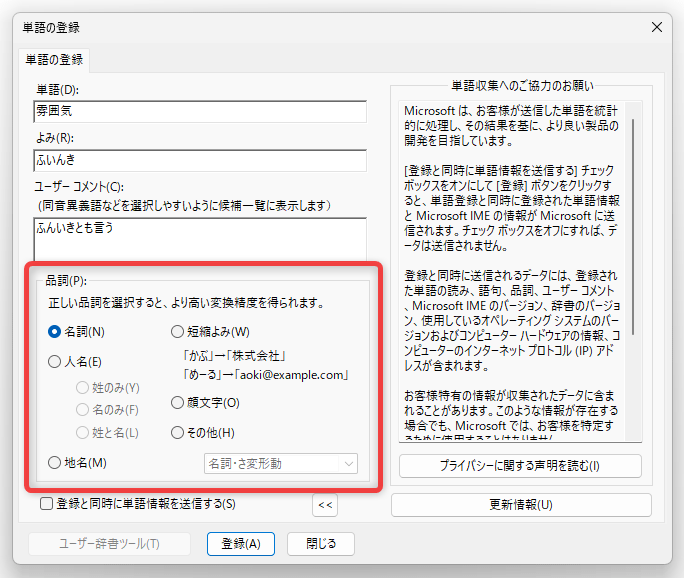684x578 pixels.
Task: Click the 単語収集へのご協力のお願い heading
Action: (x=522, y=86)
